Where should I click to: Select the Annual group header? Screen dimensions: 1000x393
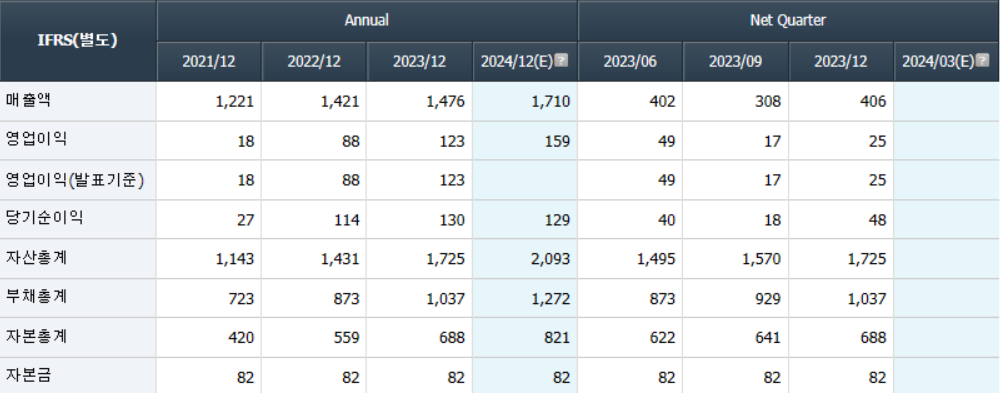point(367,20)
